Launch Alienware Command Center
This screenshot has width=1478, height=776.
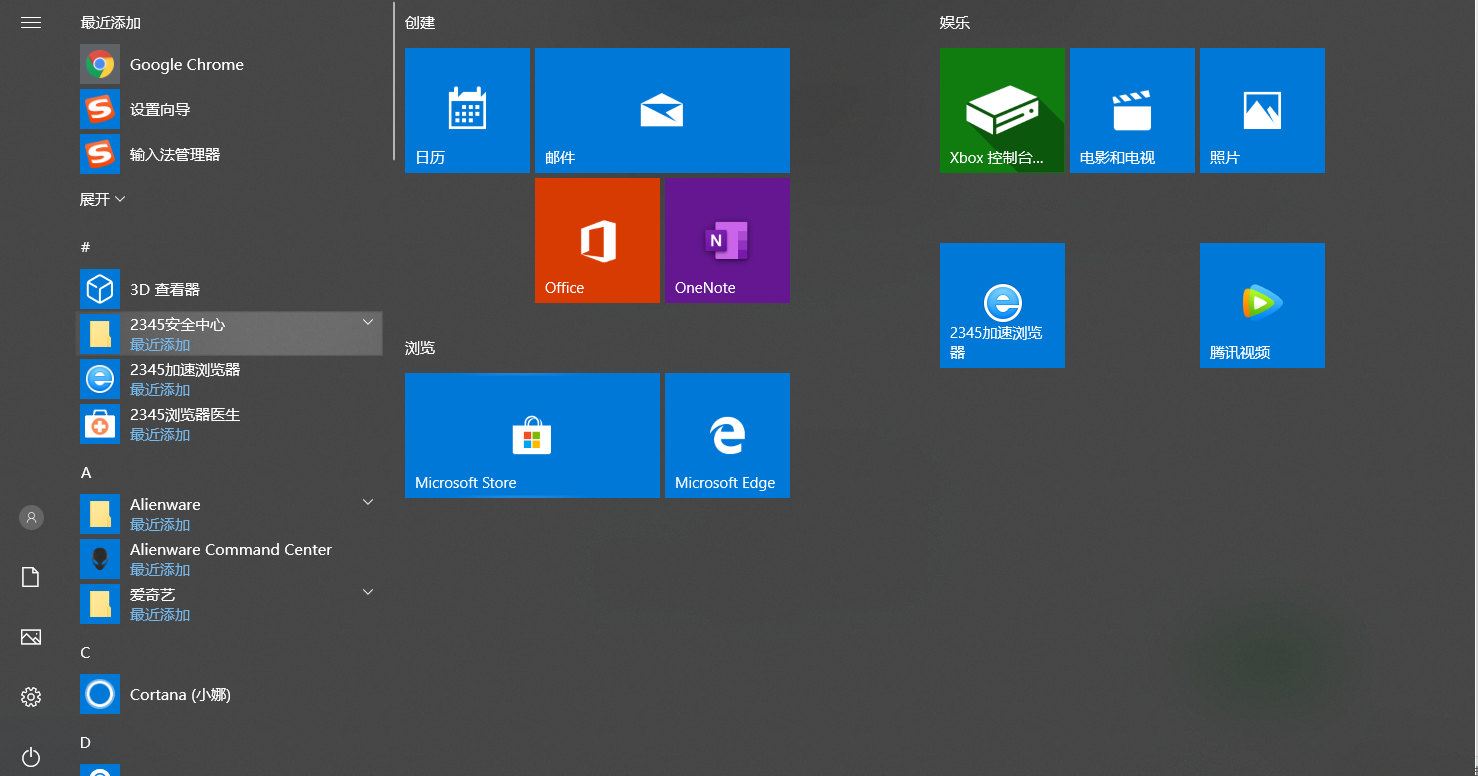pos(230,559)
